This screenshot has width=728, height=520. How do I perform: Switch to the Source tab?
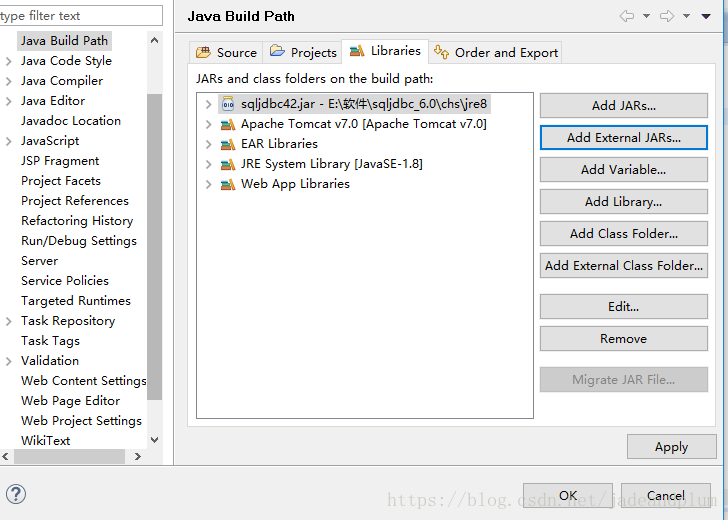[x=226, y=52]
